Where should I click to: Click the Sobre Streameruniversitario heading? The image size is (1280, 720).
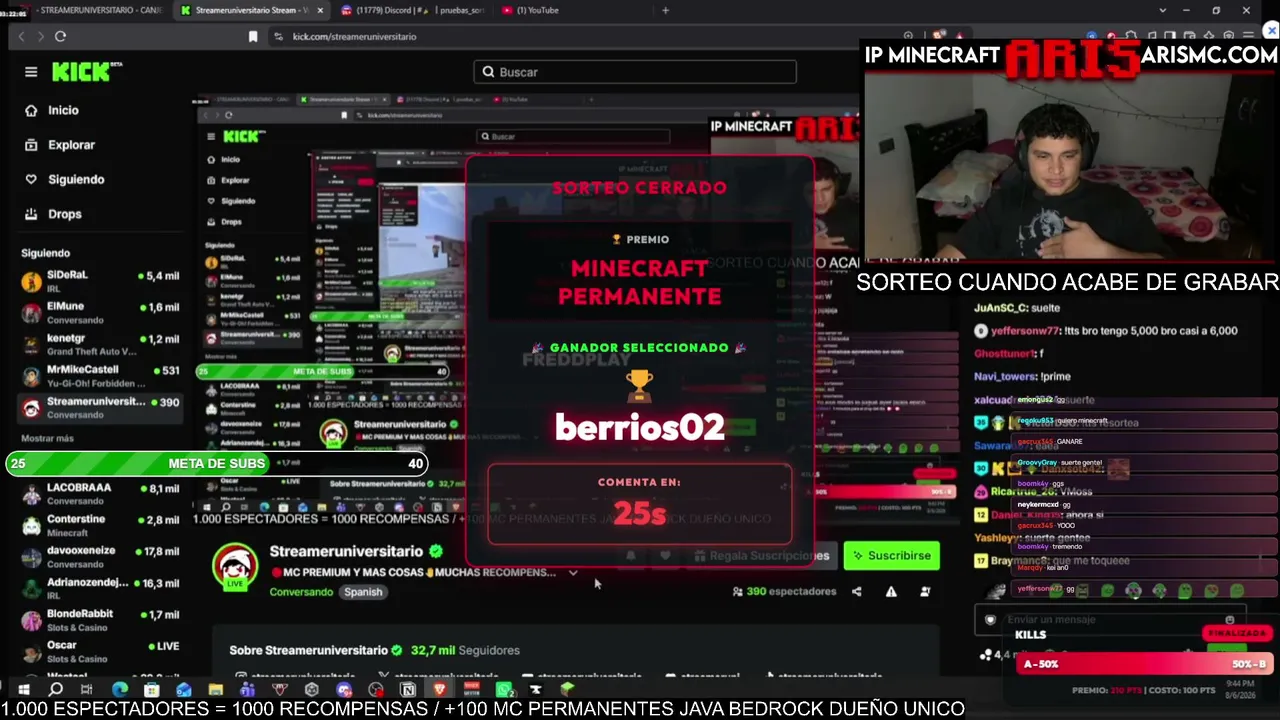pyautogui.click(x=309, y=650)
